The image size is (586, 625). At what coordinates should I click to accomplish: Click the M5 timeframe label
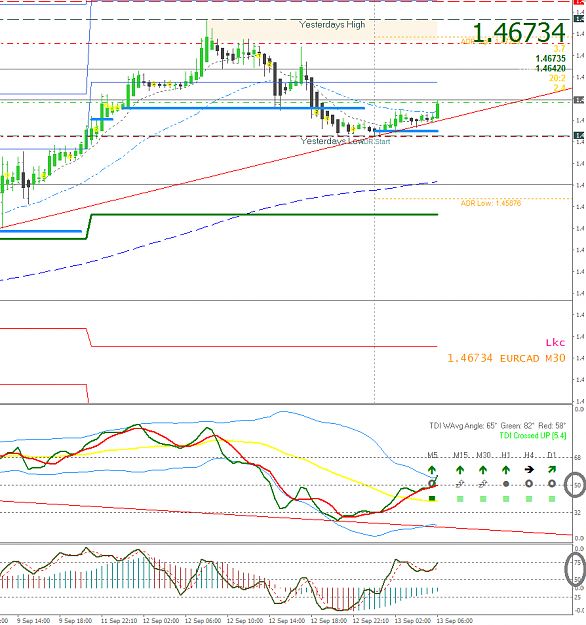tap(433, 455)
